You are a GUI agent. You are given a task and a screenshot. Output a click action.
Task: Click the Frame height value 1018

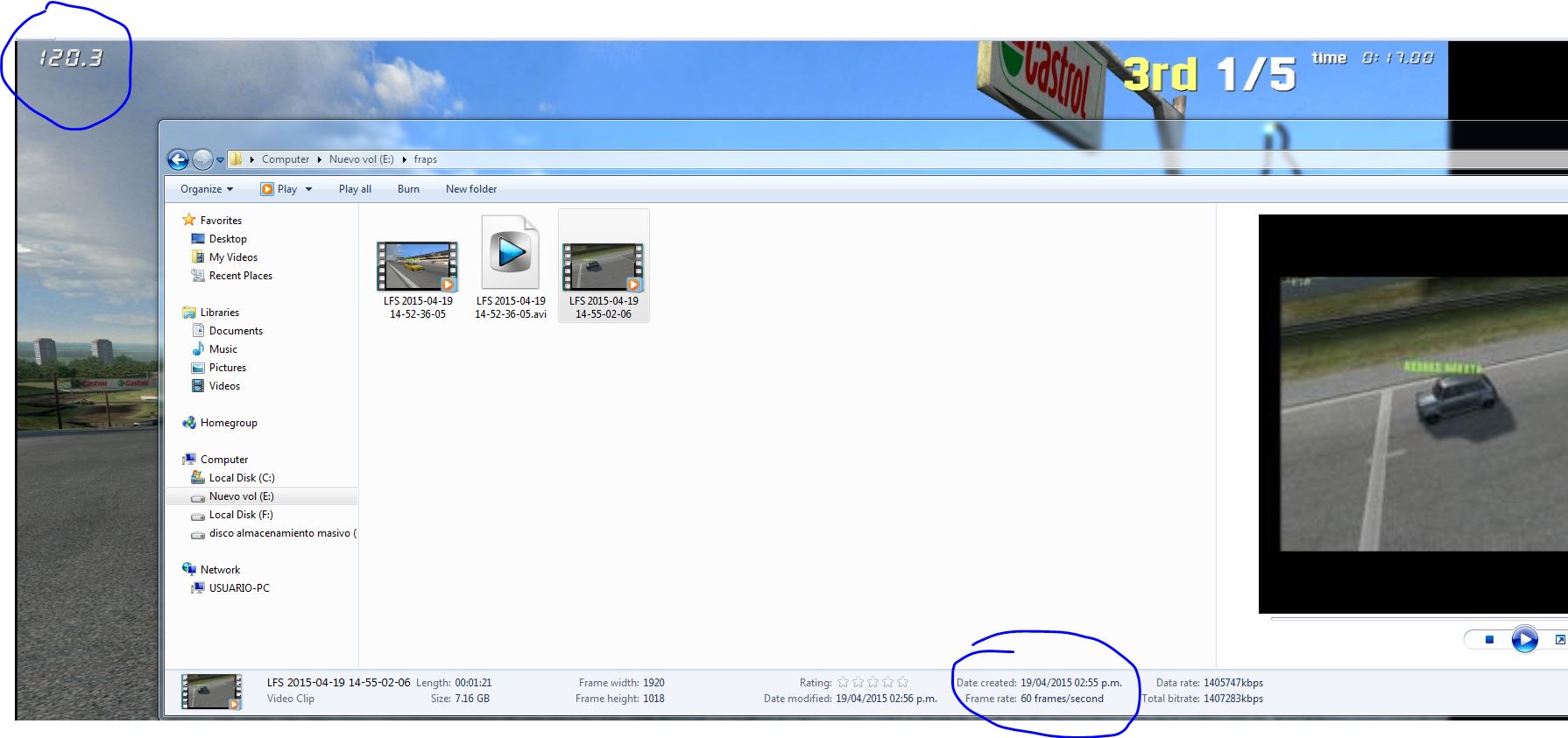653,699
